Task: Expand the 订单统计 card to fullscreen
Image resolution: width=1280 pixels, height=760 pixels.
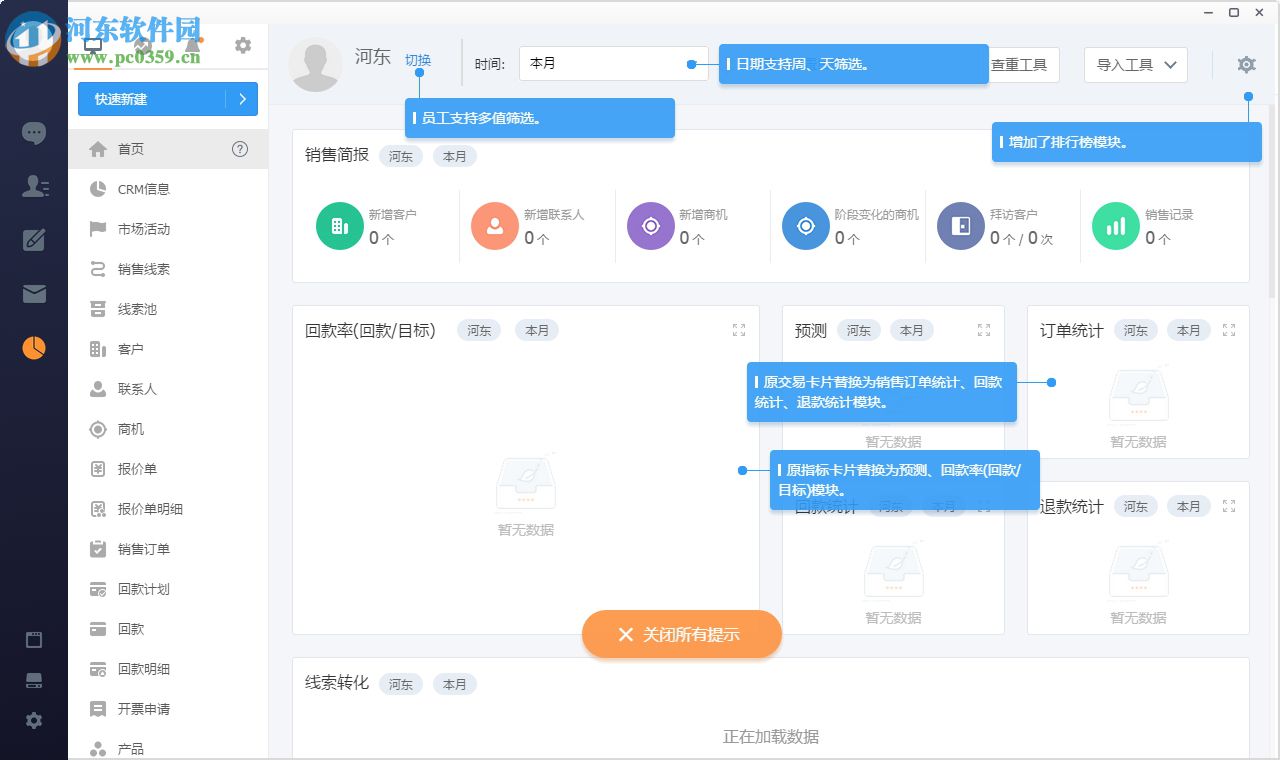Action: click(x=1228, y=329)
